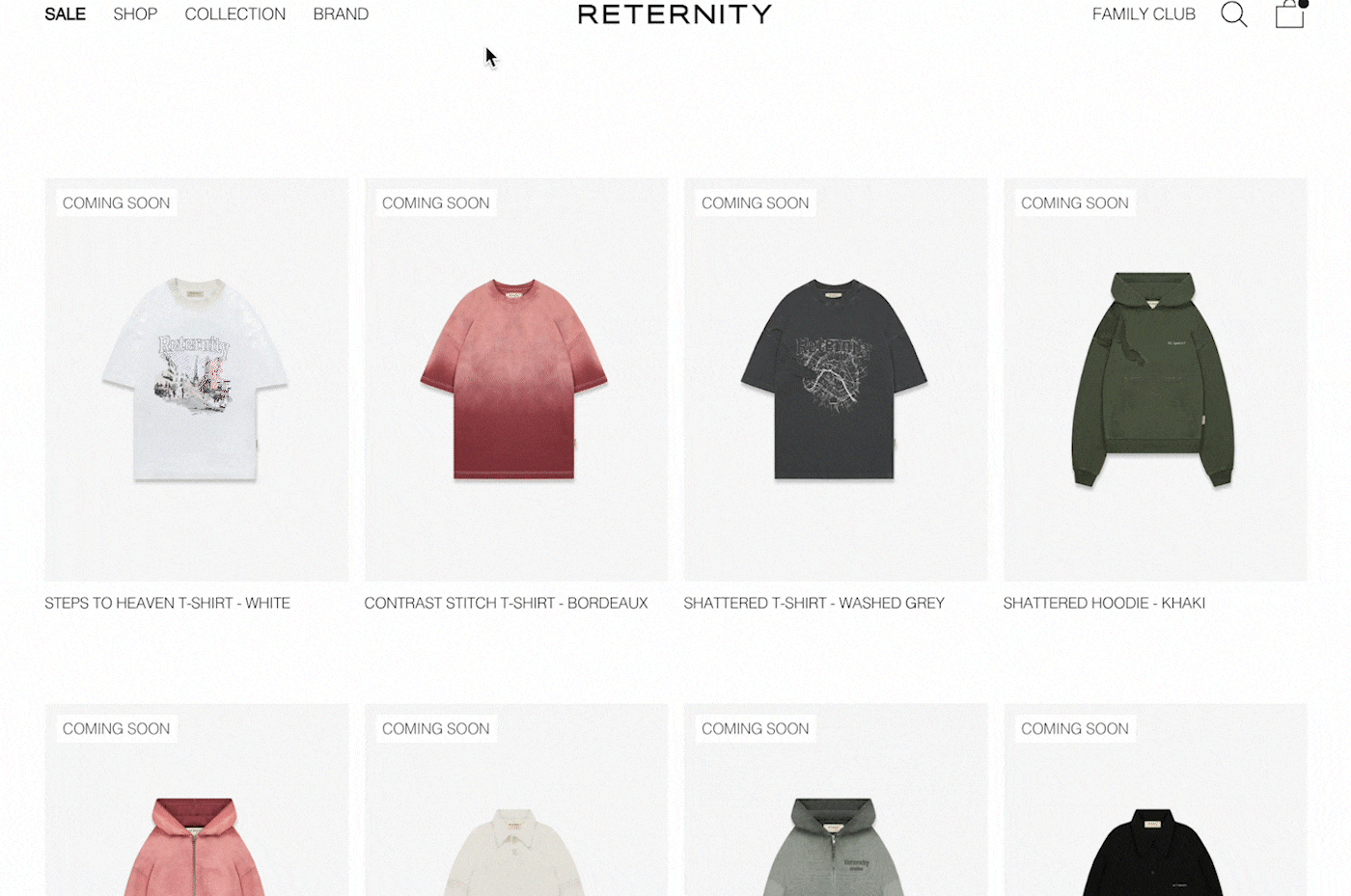View the bordeaux gradient t-shirt image
This screenshot has height=896, width=1351.
tap(516, 379)
